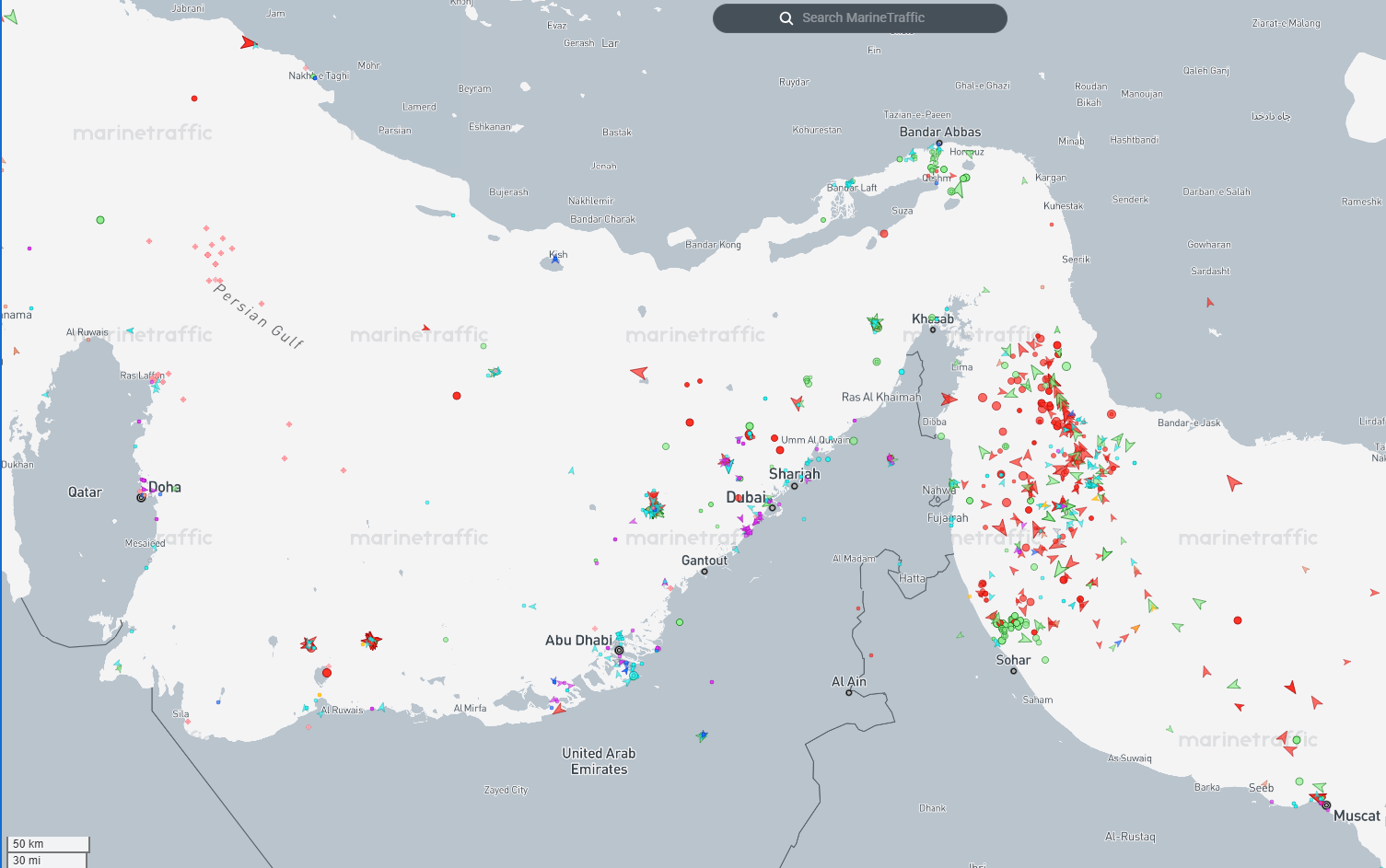
Task: Select the blue vessel above Zayed City inland
Action: pyautogui.click(x=703, y=735)
